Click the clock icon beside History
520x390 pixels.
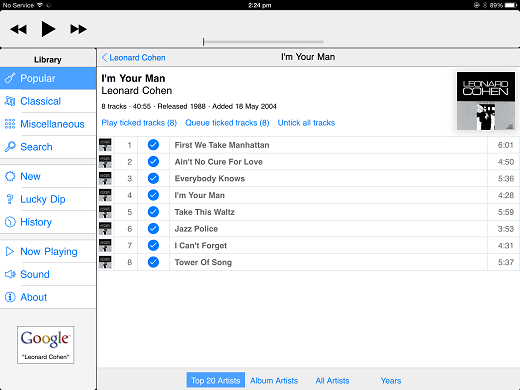pos(10,222)
